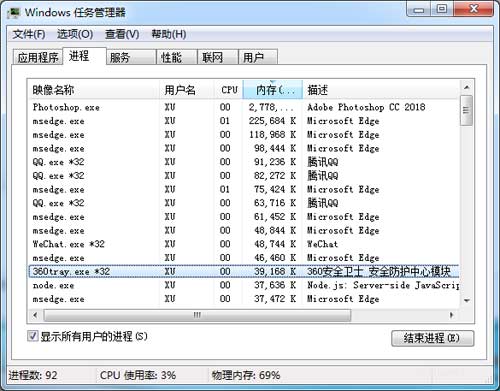Open the 帮助(H) menu
Screen dimensions: 500x391
[169, 34]
